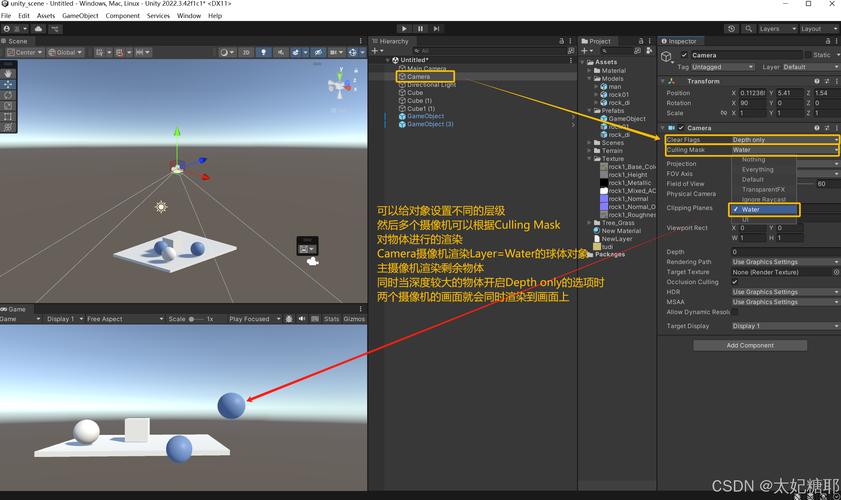Open the global Search magnifier icon
Viewport: 841px width, 500px height.
(748, 28)
